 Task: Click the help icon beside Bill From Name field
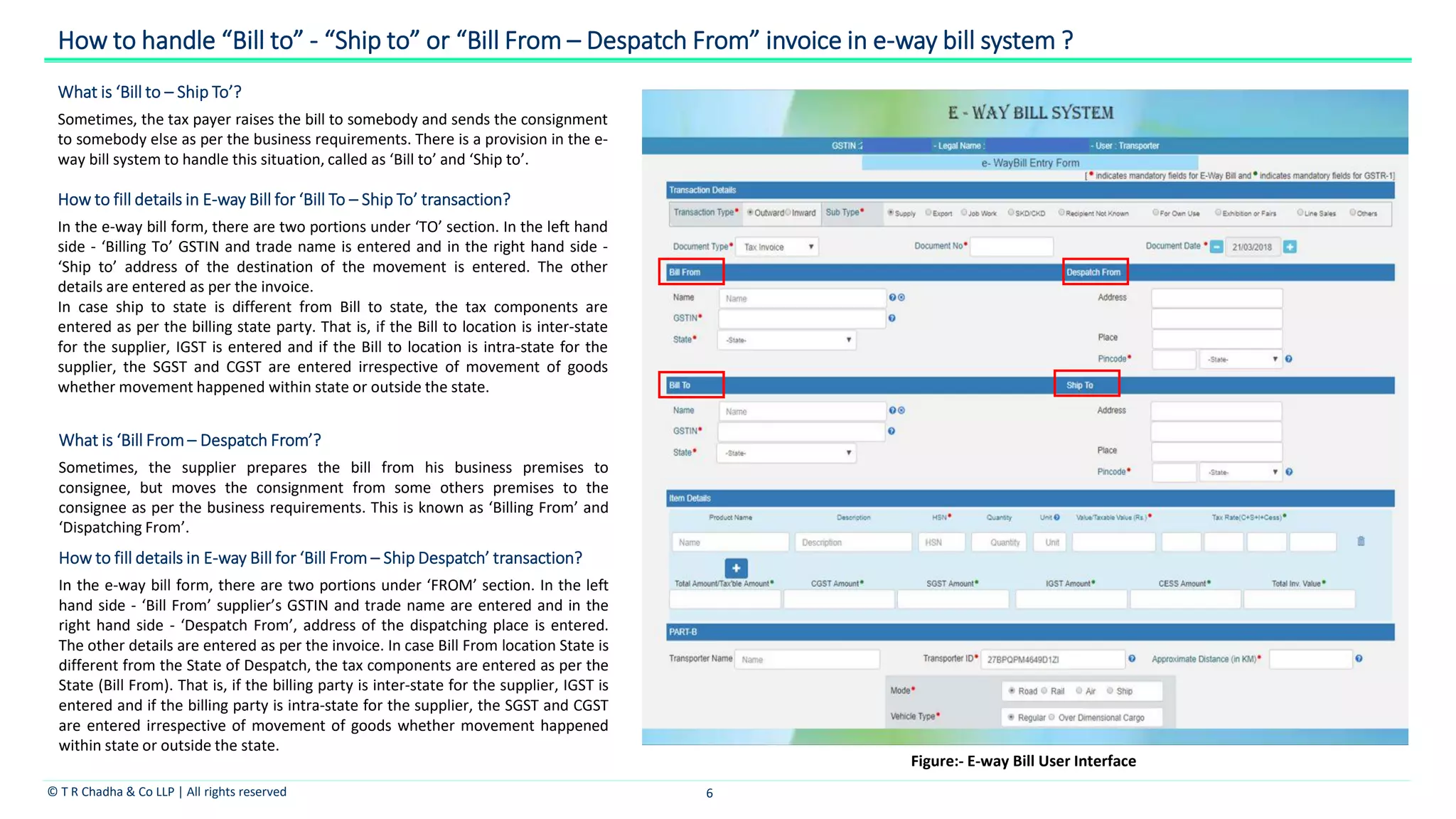coord(892,298)
